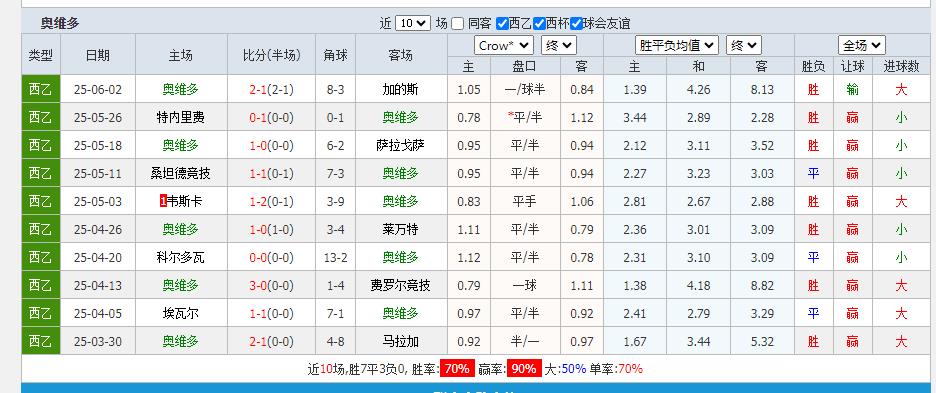
Task: Open the 终 dropdown beside Crow*
Action: [559, 45]
